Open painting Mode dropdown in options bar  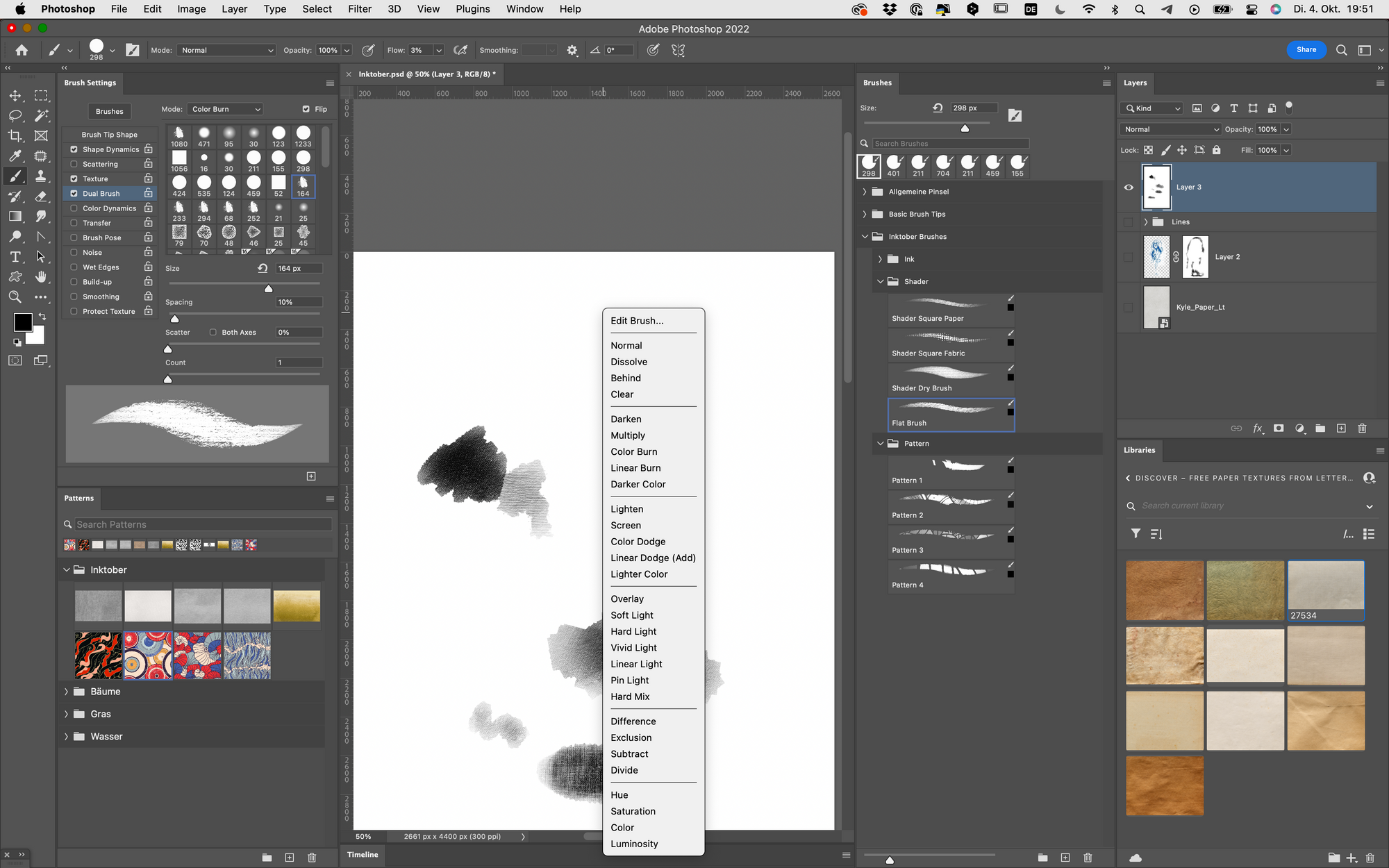coord(226,50)
